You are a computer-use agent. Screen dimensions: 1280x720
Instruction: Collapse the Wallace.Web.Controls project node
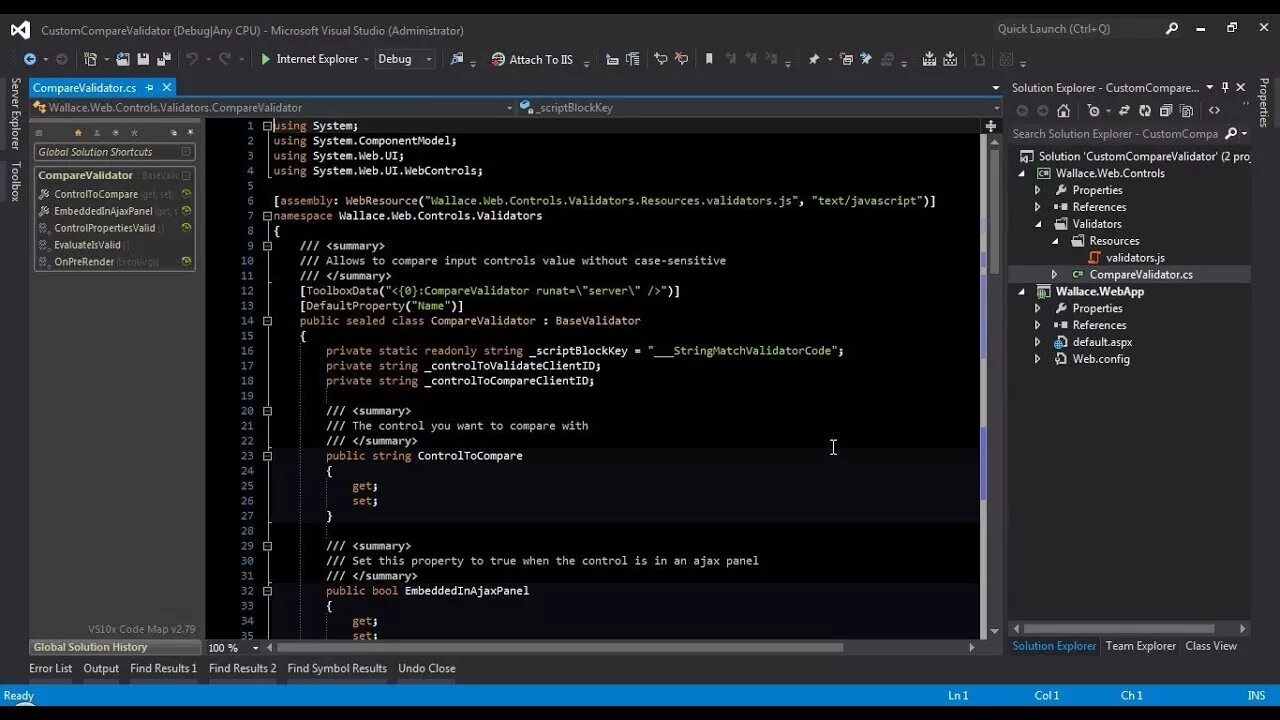pos(1022,173)
